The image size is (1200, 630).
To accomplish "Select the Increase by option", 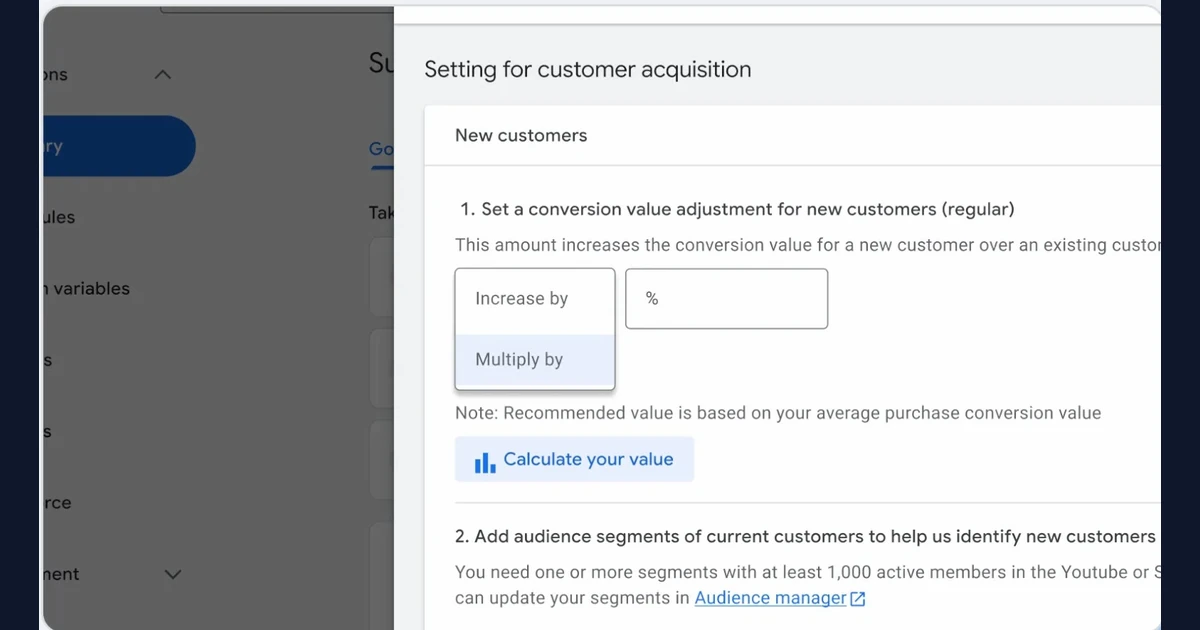I will (x=534, y=299).
